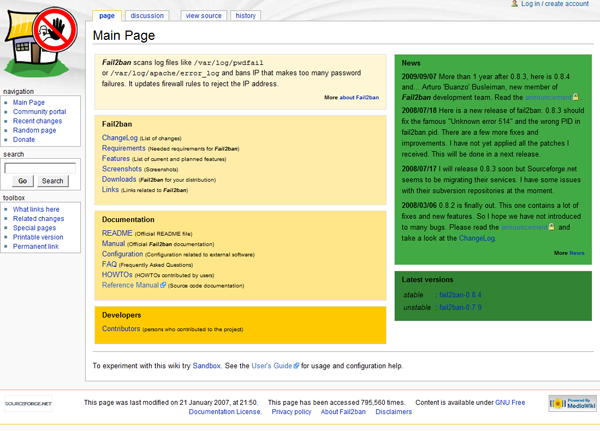The width and height of the screenshot is (600, 431).
Task: Open the README link
Action: (117, 233)
